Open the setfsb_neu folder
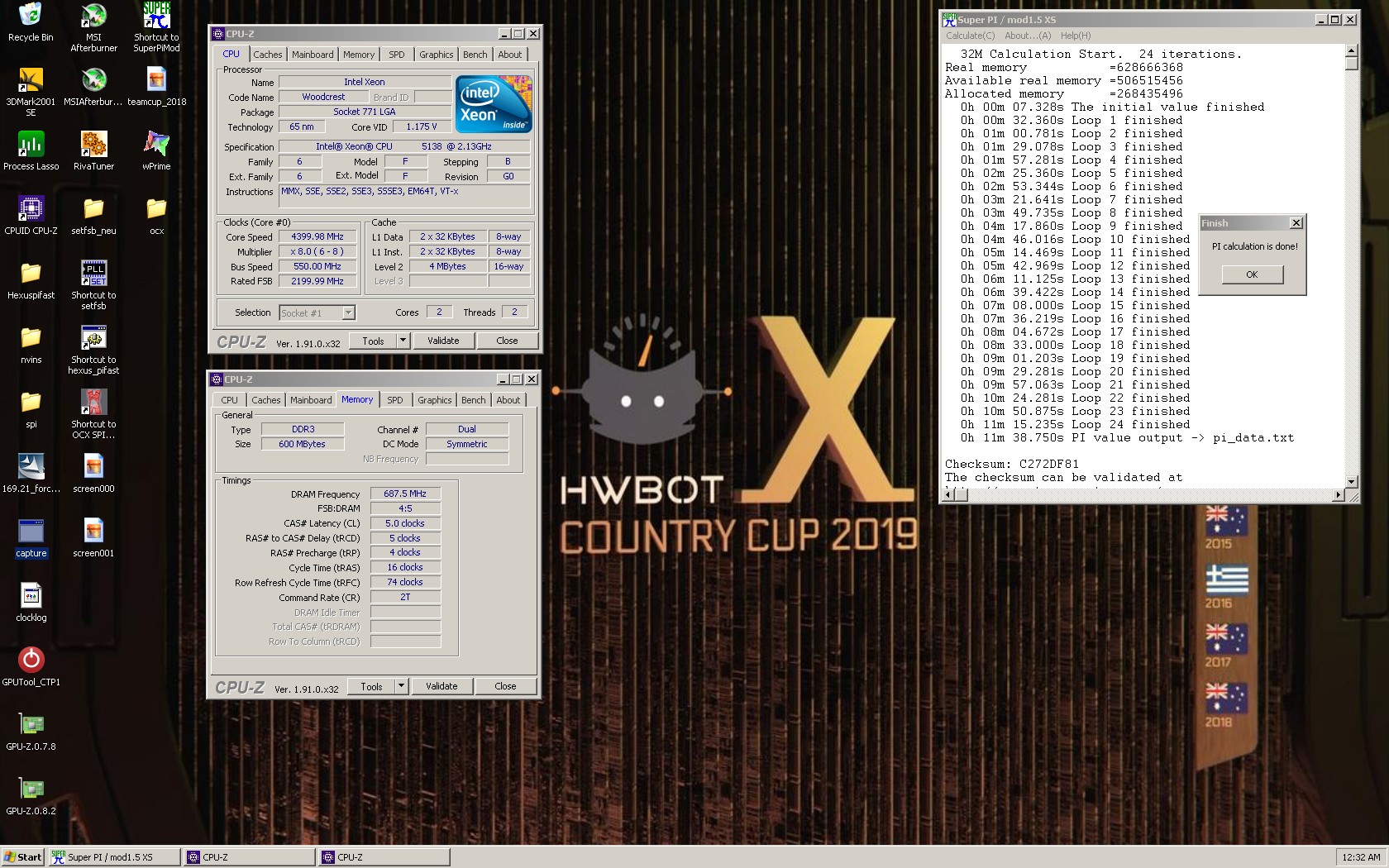This screenshot has height=868, width=1389. 93,215
